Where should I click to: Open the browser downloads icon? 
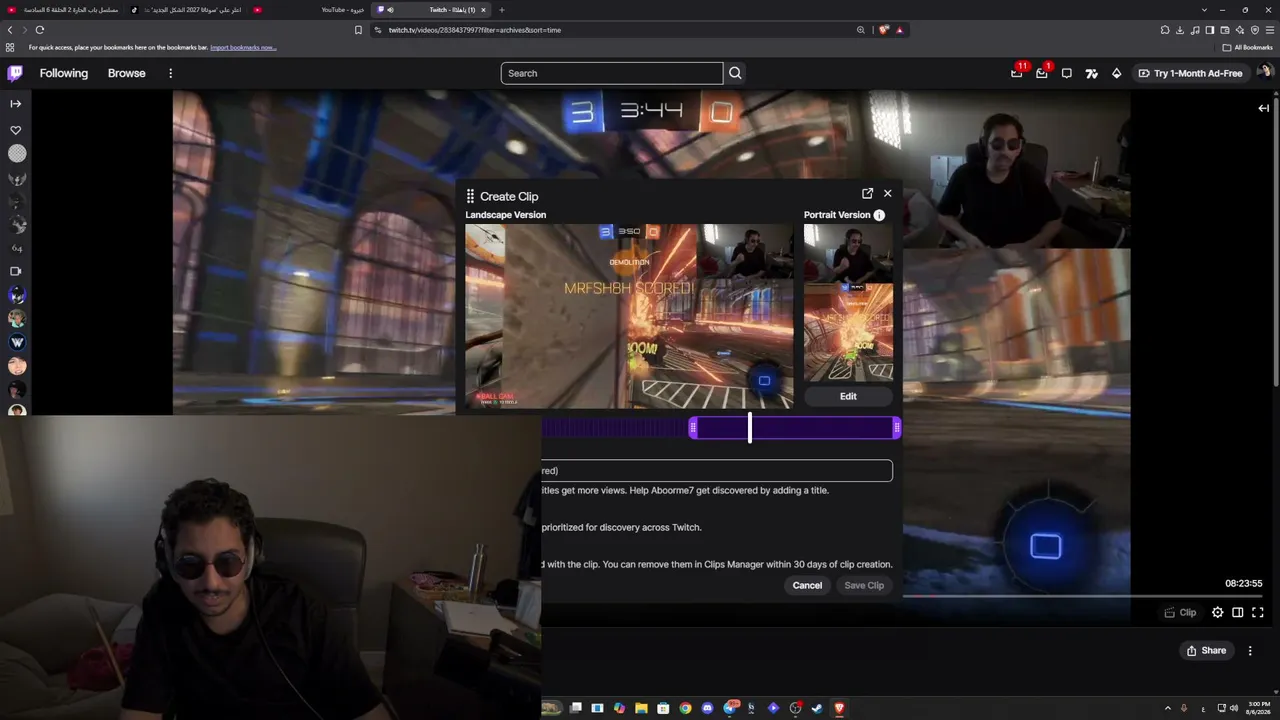[x=1180, y=30]
